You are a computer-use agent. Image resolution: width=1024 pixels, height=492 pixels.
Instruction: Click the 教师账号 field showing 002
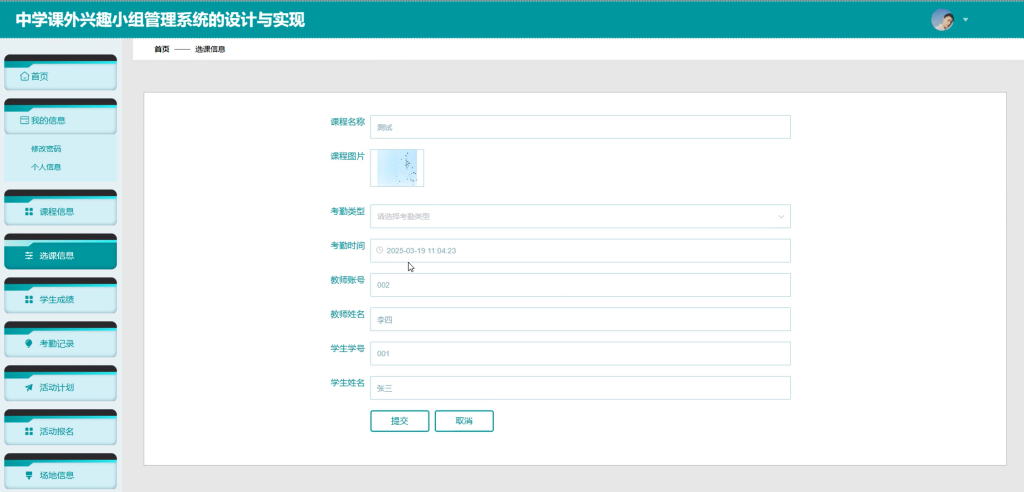click(x=581, y=286)
